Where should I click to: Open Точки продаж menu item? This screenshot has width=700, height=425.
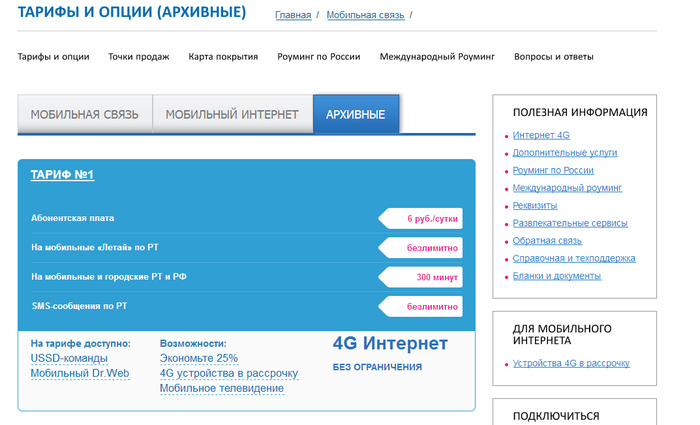(x=138, y=57)
